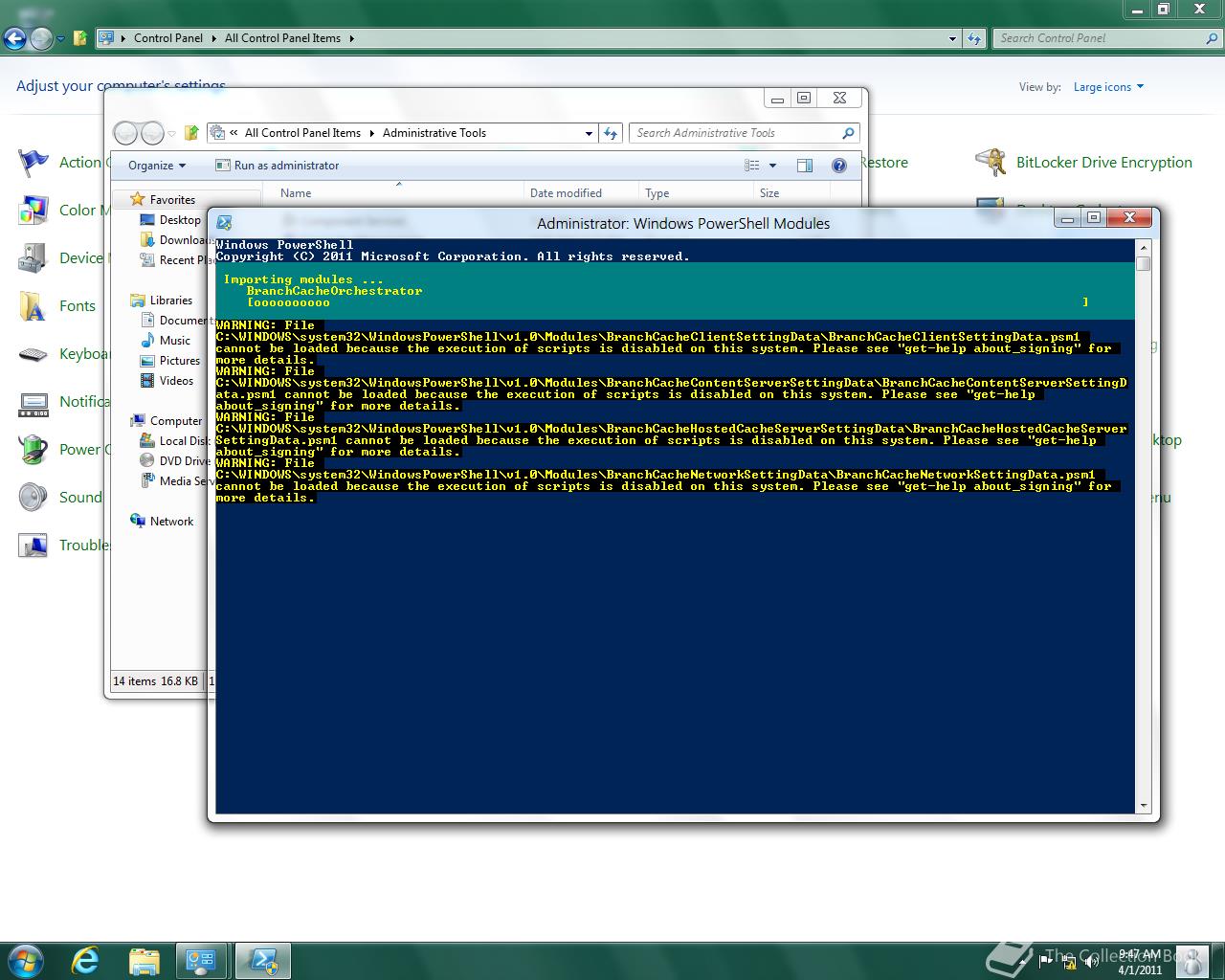The width and height of the screenshot is (1225, 980).
Task: Open the Up folder button in Administrative Tools
Action: [x=191, y=133]
